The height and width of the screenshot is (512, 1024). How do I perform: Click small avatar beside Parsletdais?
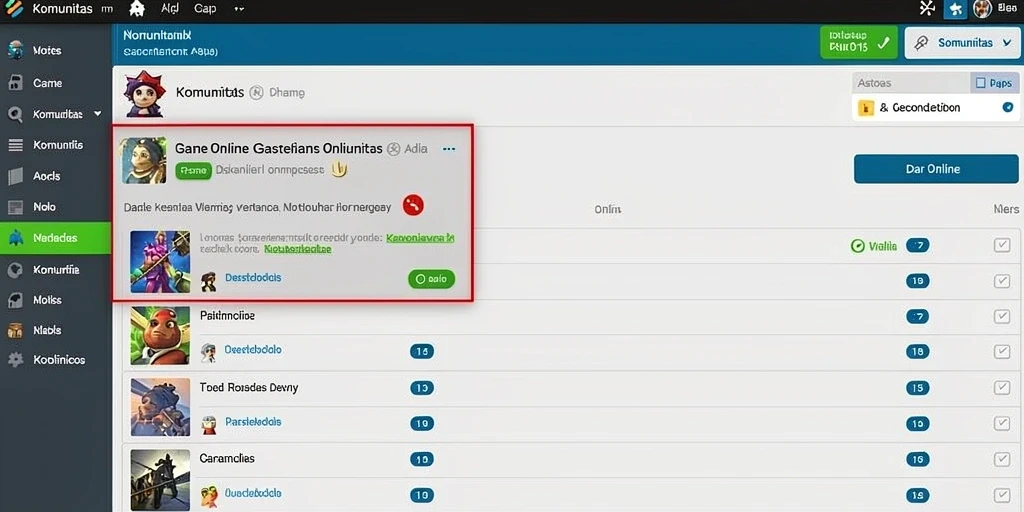pyautogui.click(x=208, y=424)
